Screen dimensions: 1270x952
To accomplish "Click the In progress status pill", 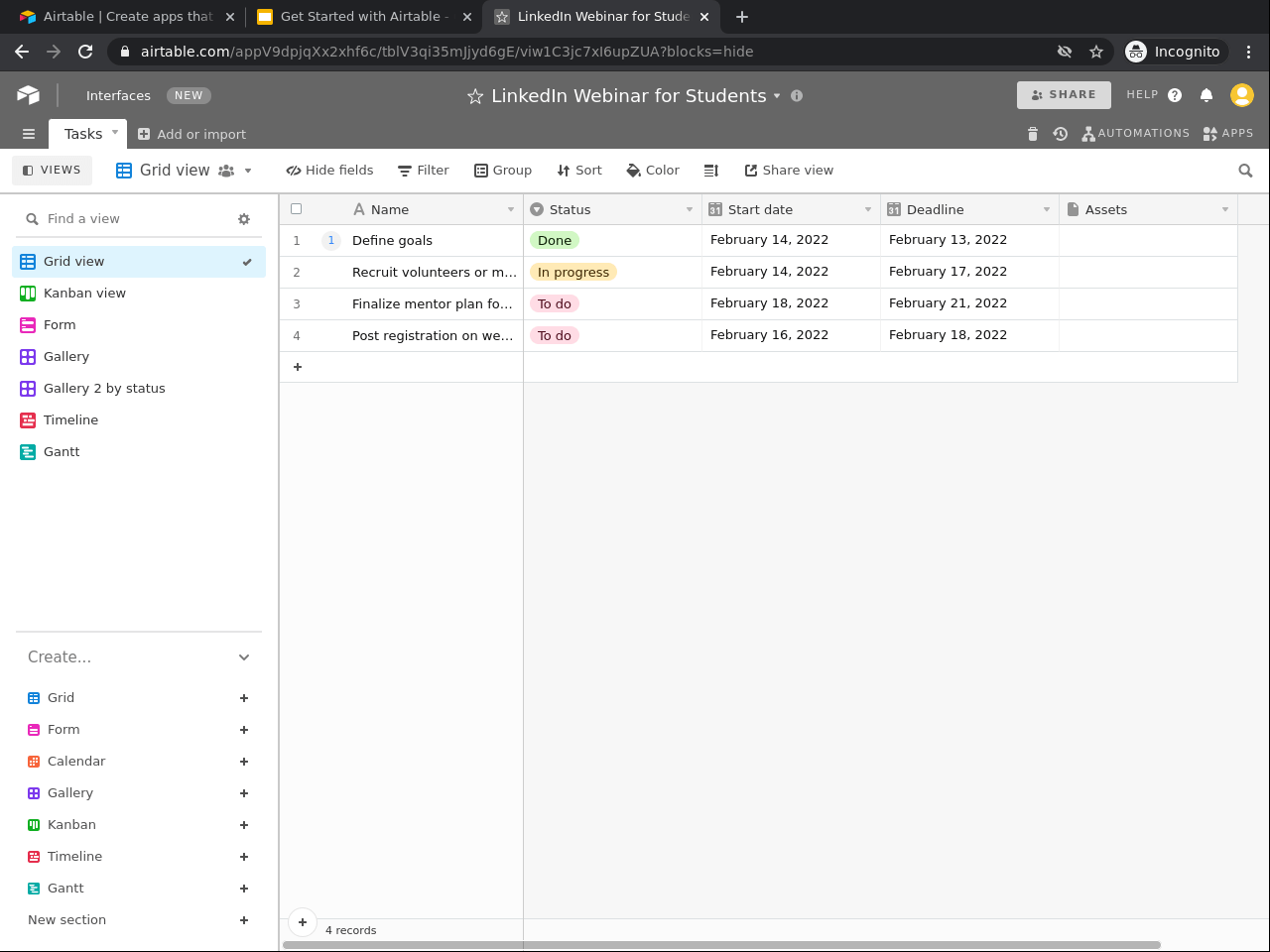I will click(x=573, y=273).
